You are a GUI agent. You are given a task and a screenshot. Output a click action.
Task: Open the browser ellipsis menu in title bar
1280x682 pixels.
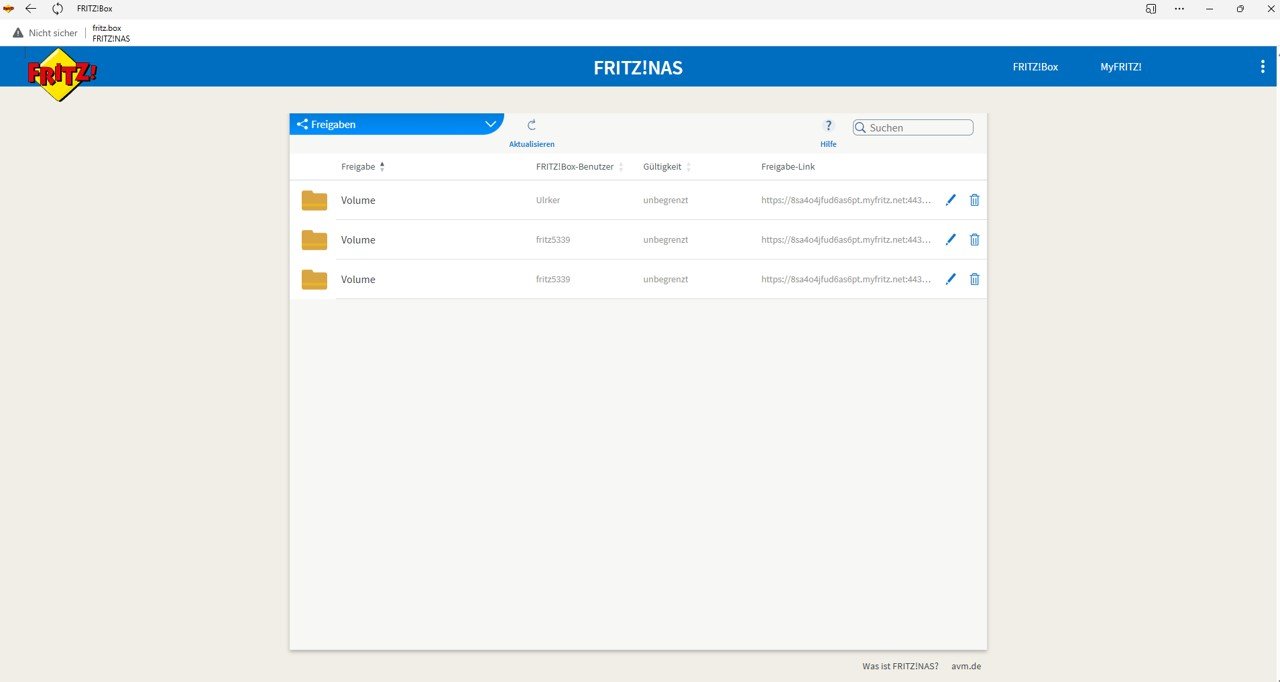(x=1179, y=8)
